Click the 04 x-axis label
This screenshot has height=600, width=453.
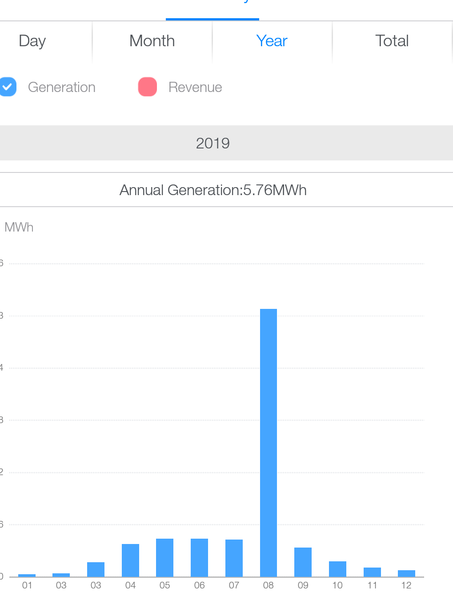(x=130, y=585)
